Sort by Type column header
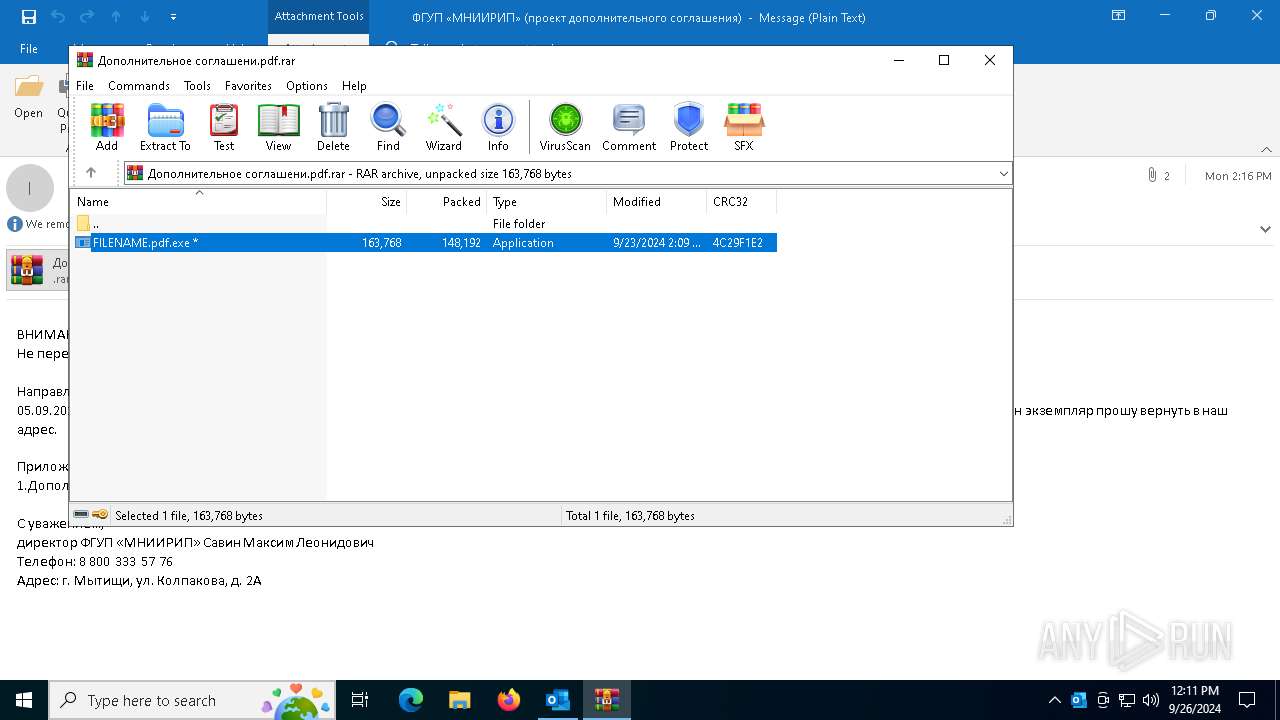The image size is (1280, 720). point(547,201)
